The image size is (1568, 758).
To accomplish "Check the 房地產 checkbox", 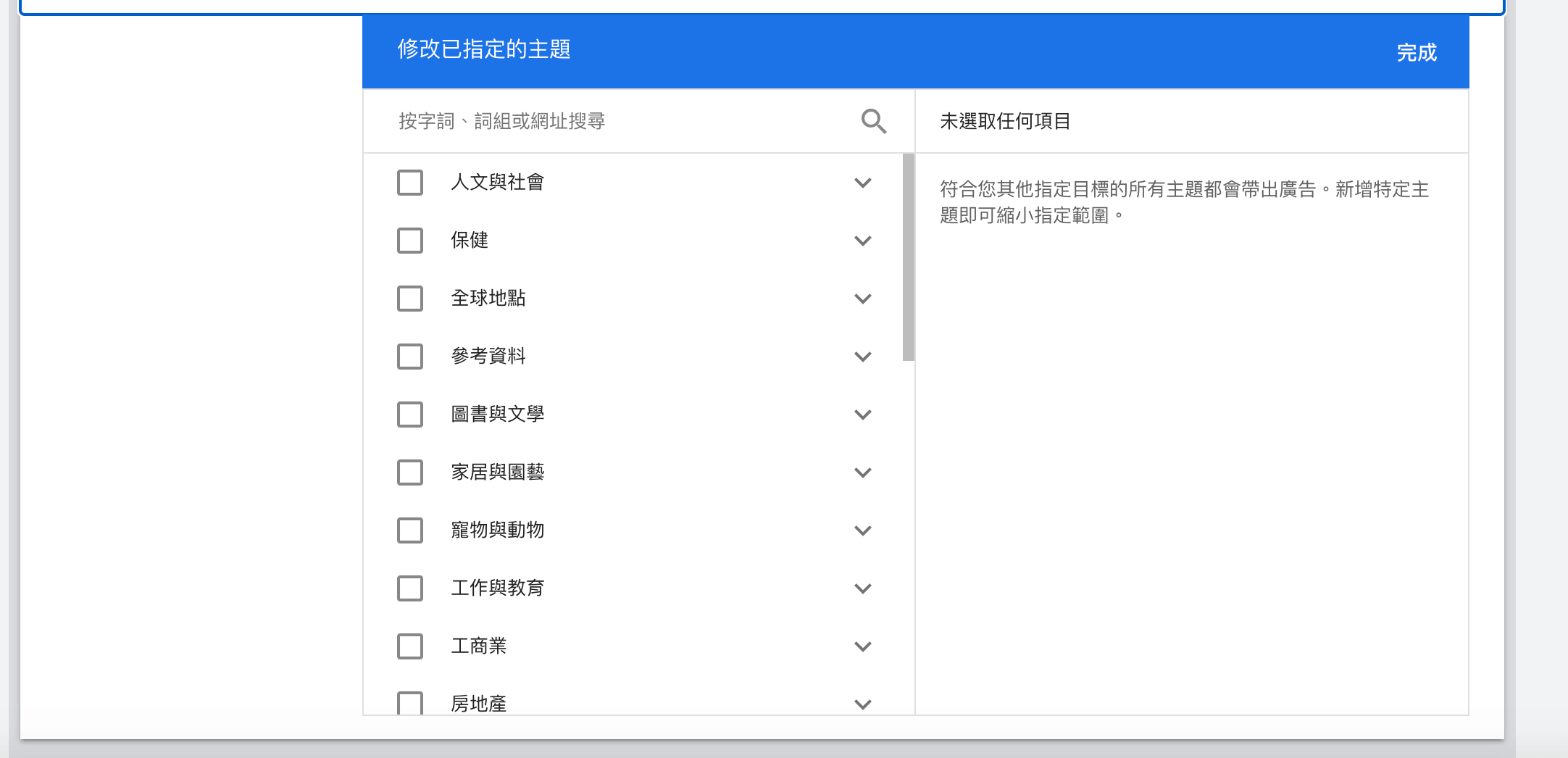I will click(410, 703).
